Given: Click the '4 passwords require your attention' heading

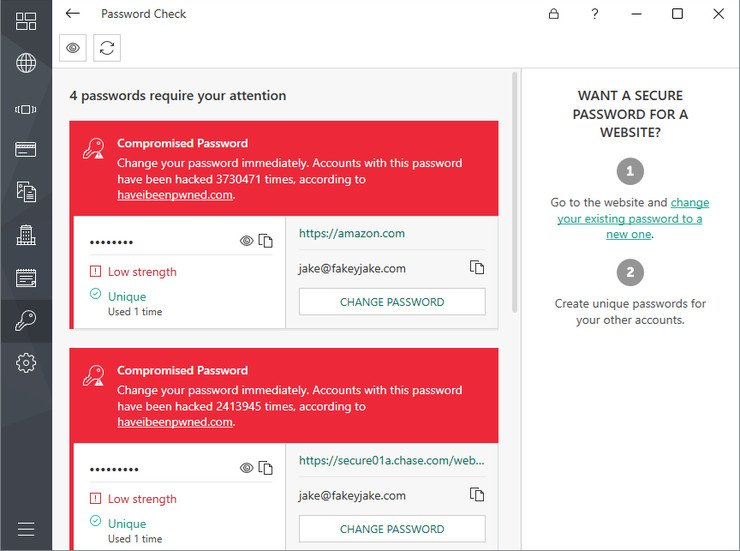Looking at the screenshot, I should (x=178, y=96).
